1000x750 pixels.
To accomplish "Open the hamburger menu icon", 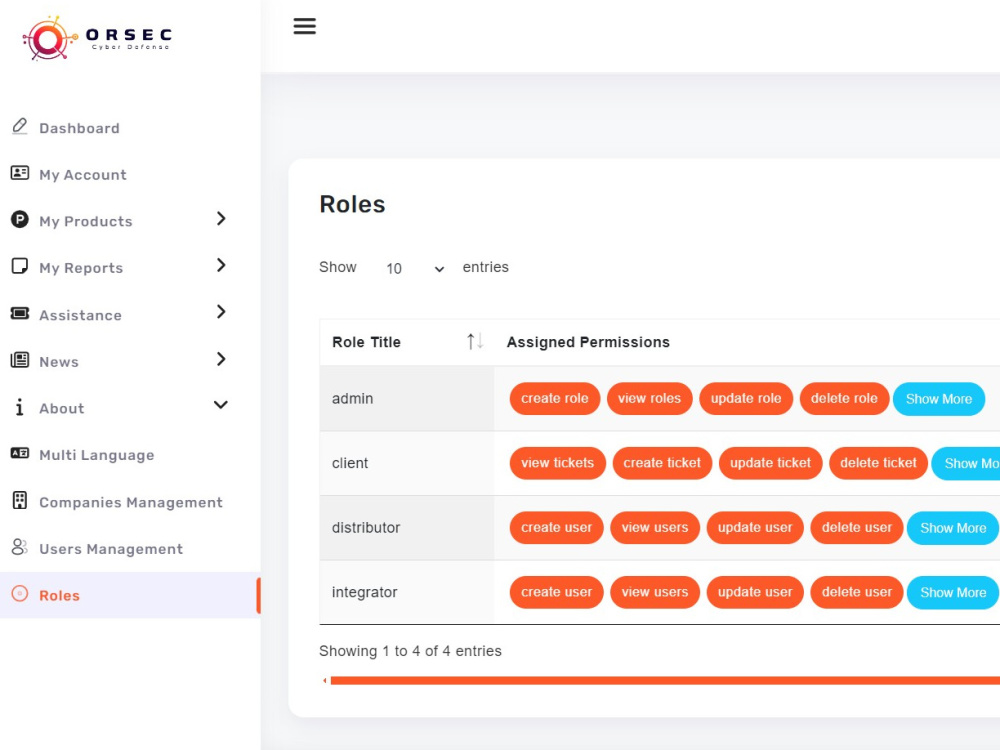I will click(304, 26).
